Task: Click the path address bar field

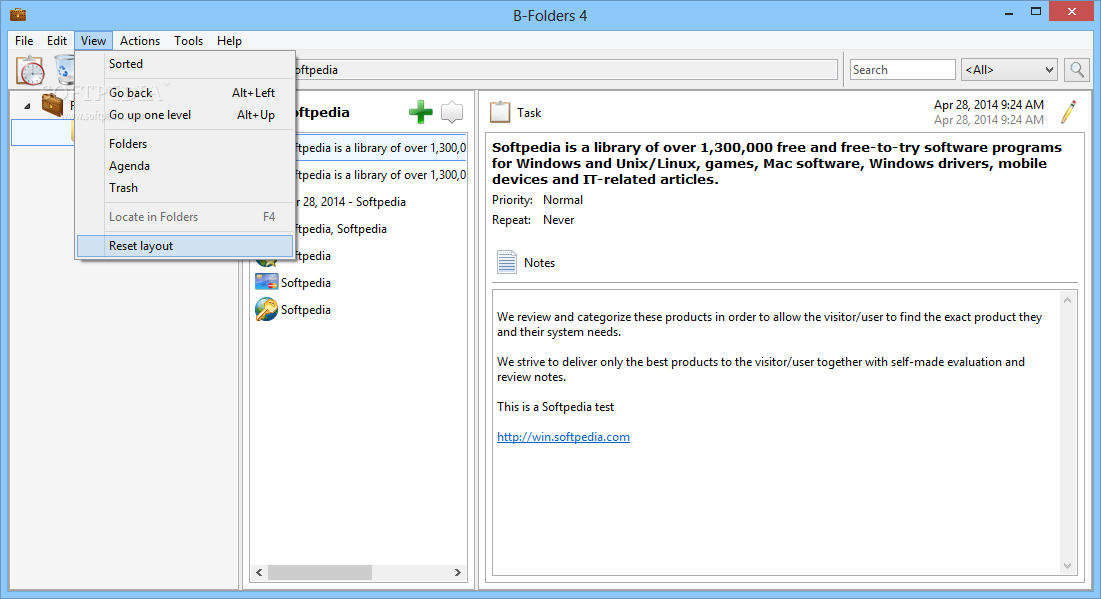Action: pos(566,70)
